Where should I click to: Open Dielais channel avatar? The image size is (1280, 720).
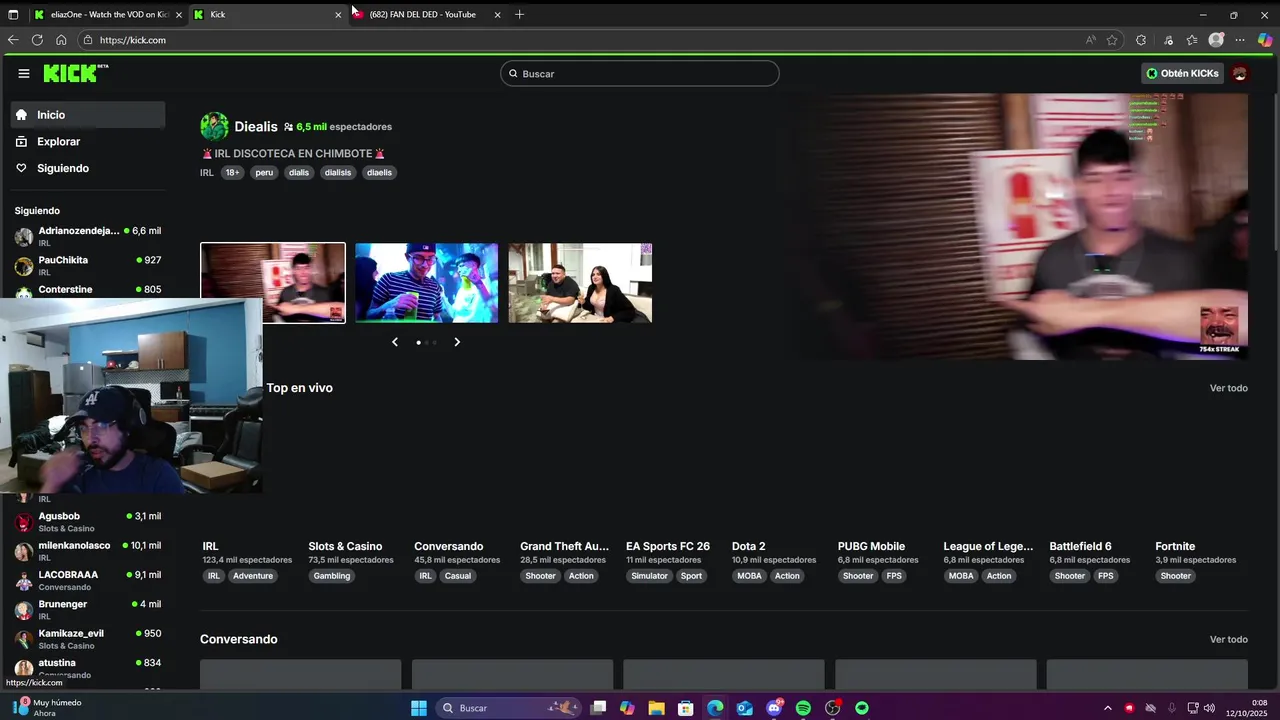click(x=214, y=126)
